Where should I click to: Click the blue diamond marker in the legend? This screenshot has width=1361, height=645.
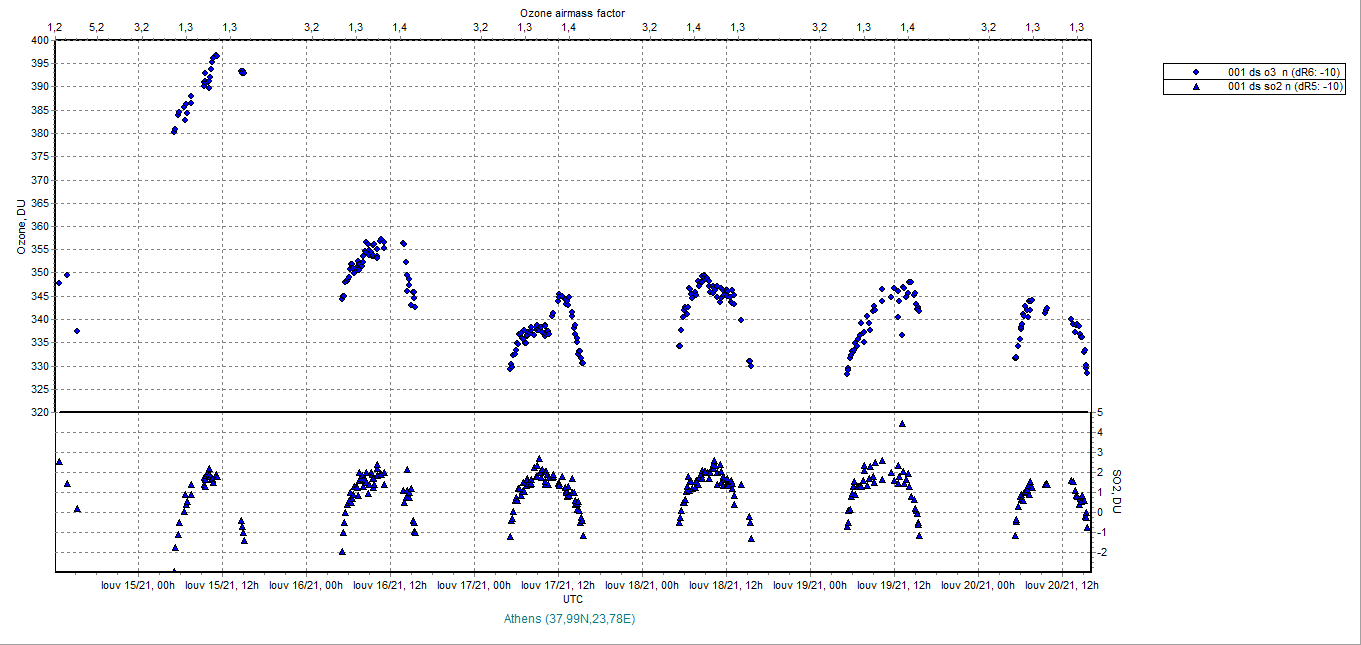pos(1196,72)
